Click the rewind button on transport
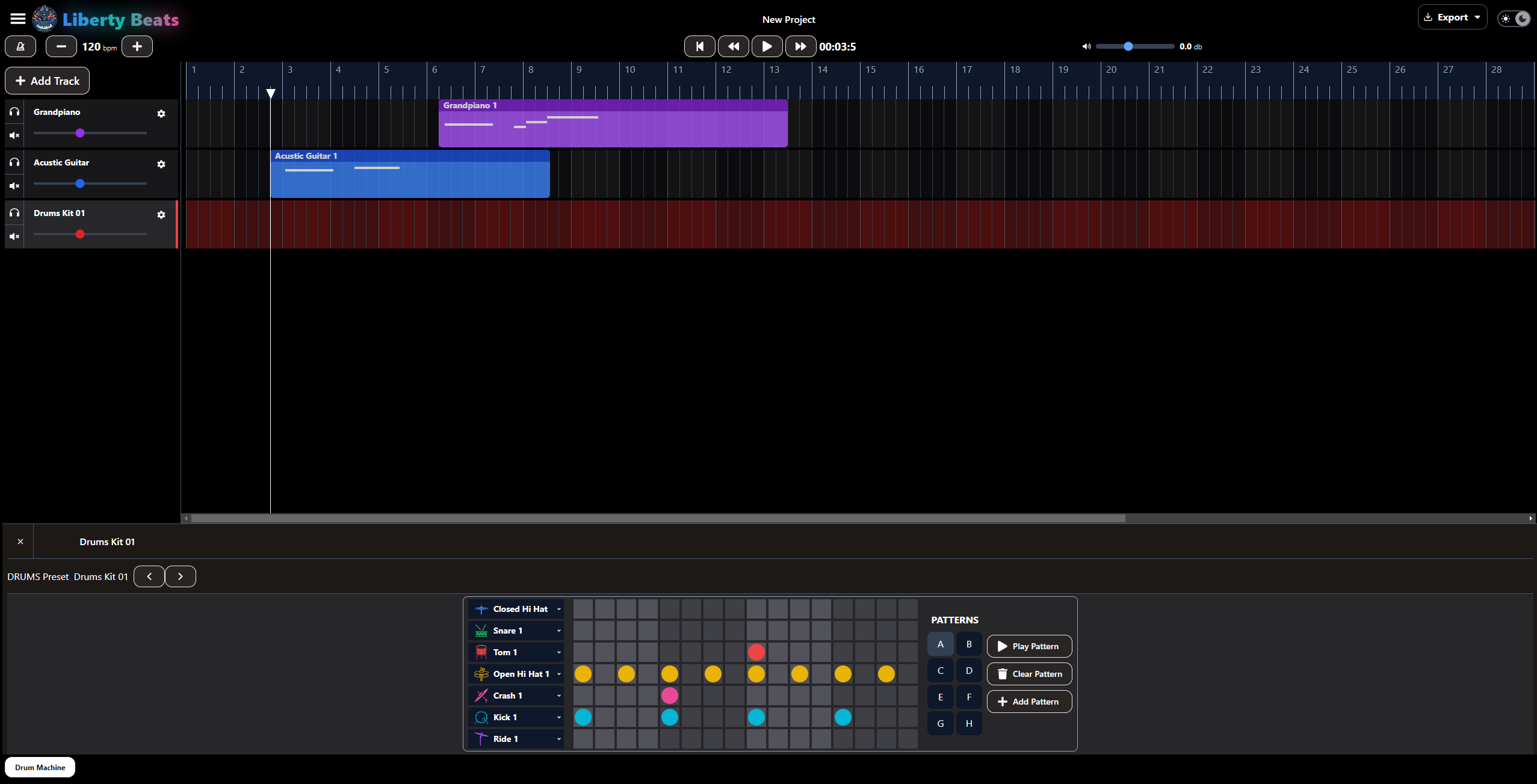 tap(734, 46)
